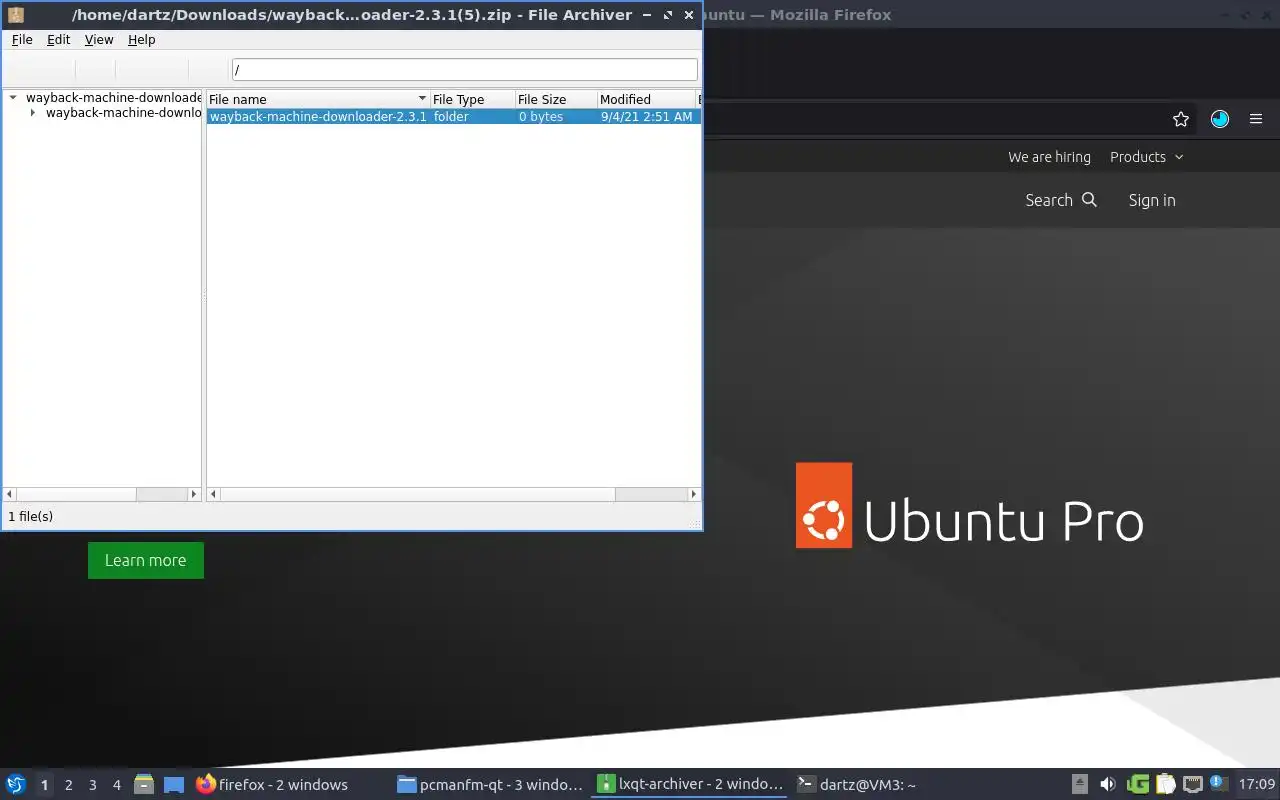Switch to virtual desktop 4

click(116, 785)
